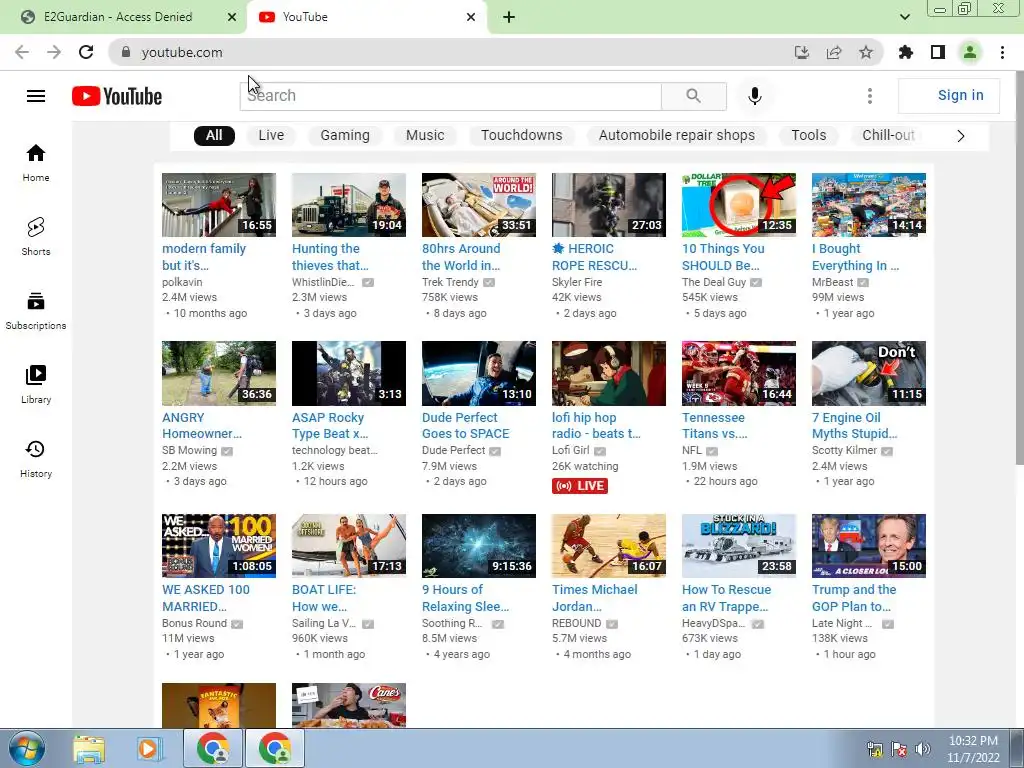Viewport: 1024px width, 768px height.
Task: Open the WE ASKED 100 MARRIED thumbnail
Action: coord(219,545)
